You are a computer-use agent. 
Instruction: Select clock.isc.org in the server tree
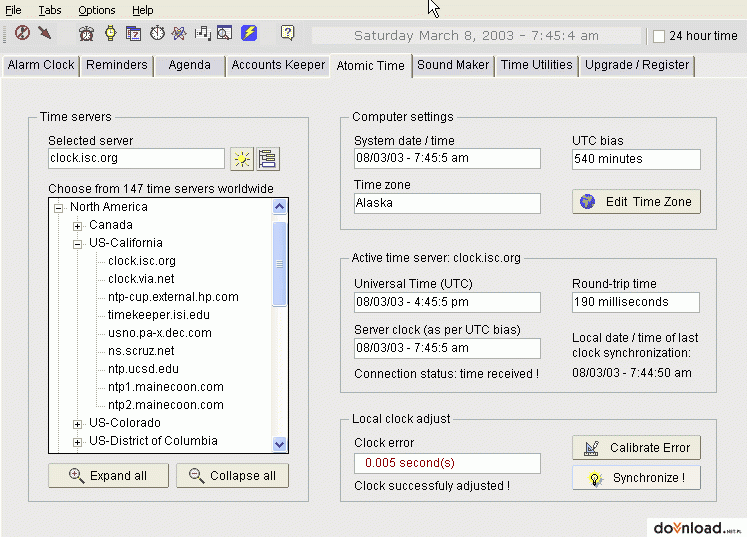(142, 261)
